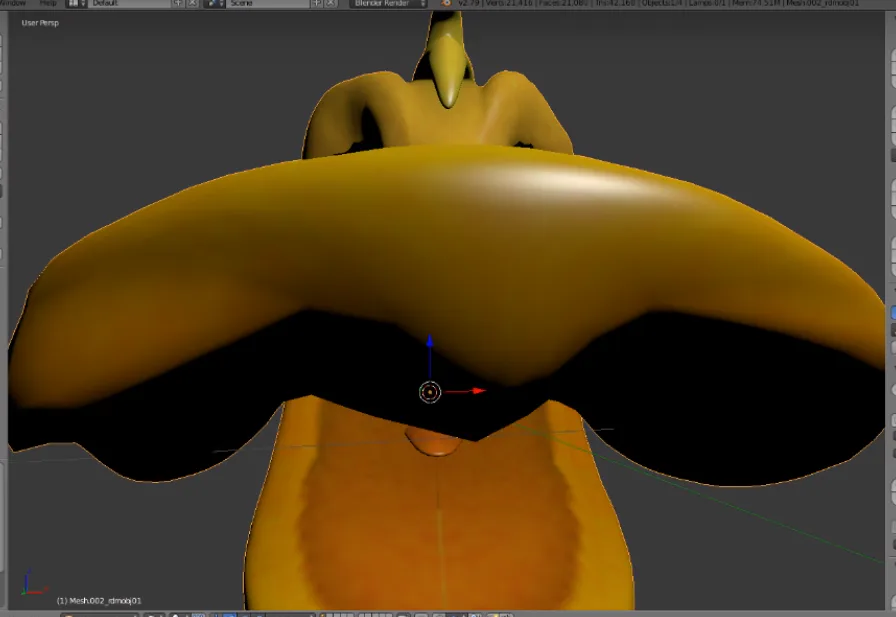
Task: Click the red X-axis manipulator arrow
Action: (x=478, y=391)
